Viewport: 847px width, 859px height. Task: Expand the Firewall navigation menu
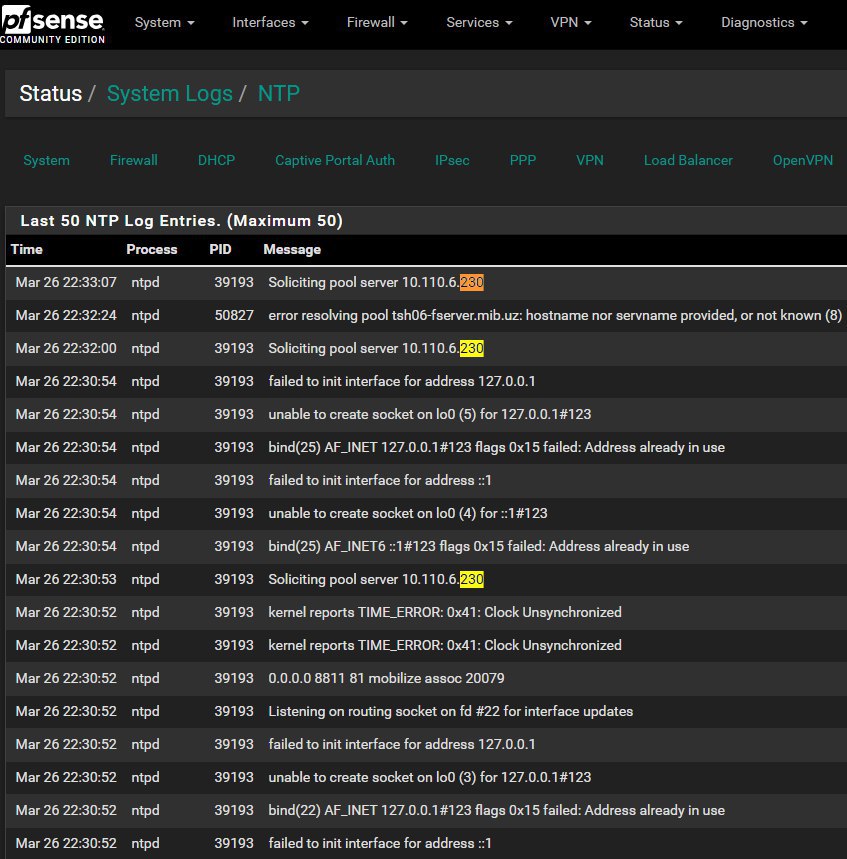(377, 22)
